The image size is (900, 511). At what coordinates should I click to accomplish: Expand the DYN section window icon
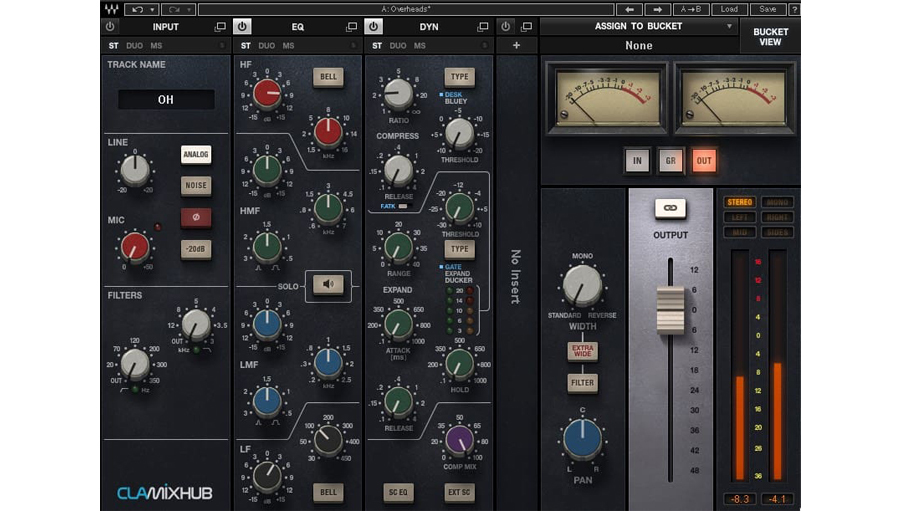483,27
